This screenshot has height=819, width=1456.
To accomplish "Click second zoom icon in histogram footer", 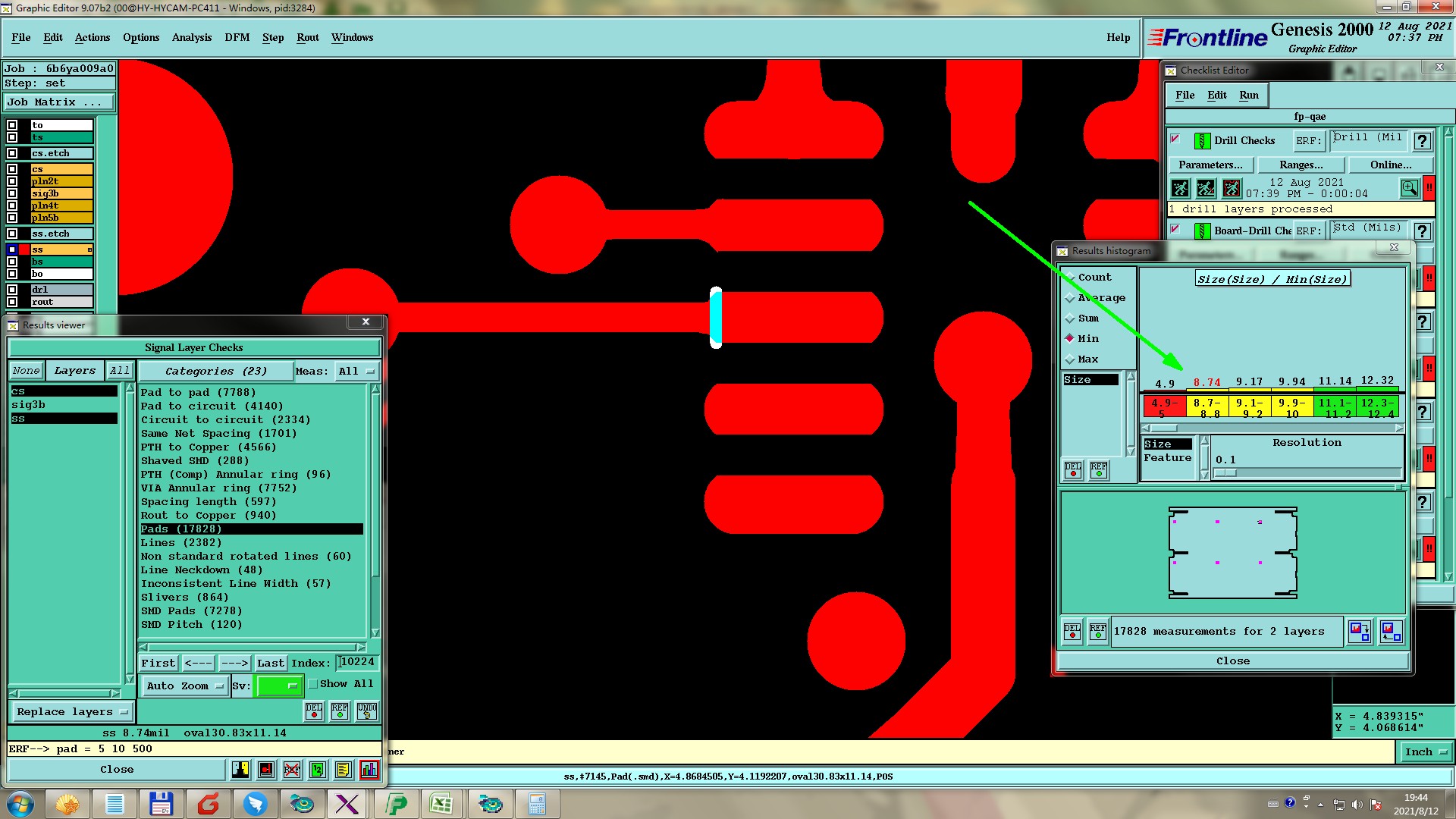I will (1391, 631).
